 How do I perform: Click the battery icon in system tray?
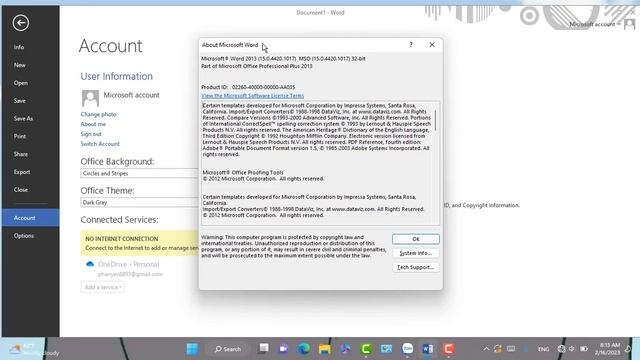coord(584,349)
